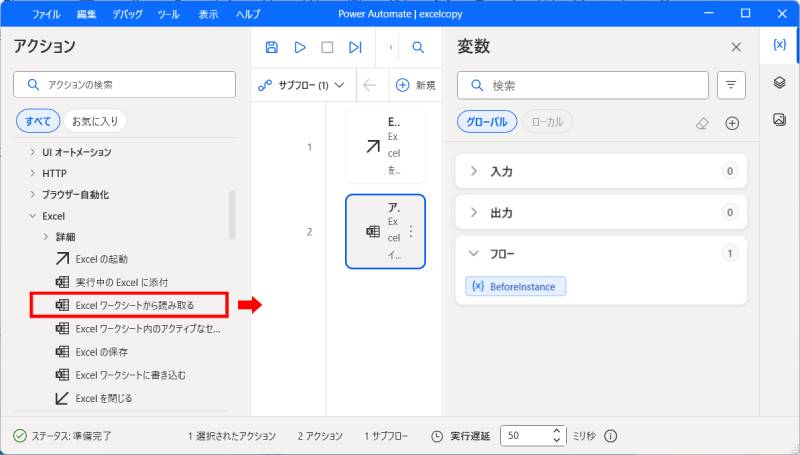Show favorite actions with the お気に入り pill
This screenshot has width=800, height=455.
(x=95, y=121)
